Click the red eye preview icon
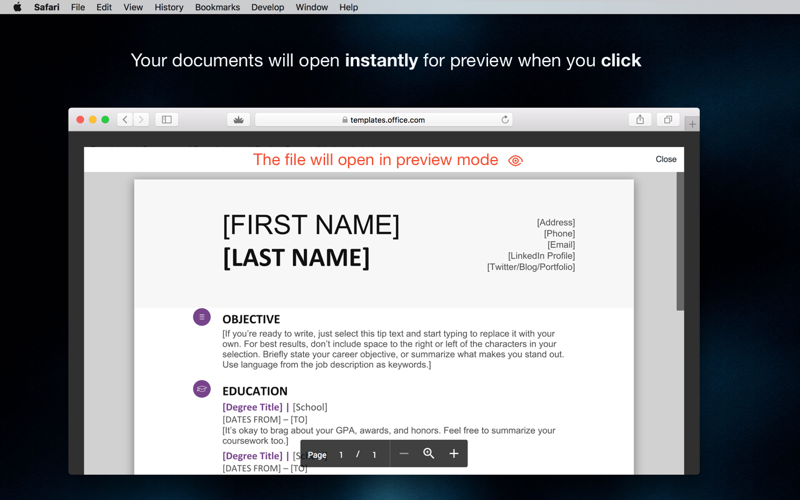Screen dimensions: 800x500 coord(515,160)
